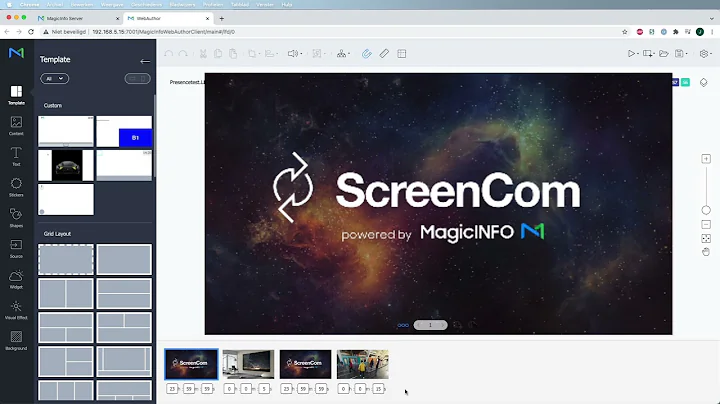Viewport: 720px width, 404px height.
Task: Open the align objects dropdown
Action: [271, 54]
